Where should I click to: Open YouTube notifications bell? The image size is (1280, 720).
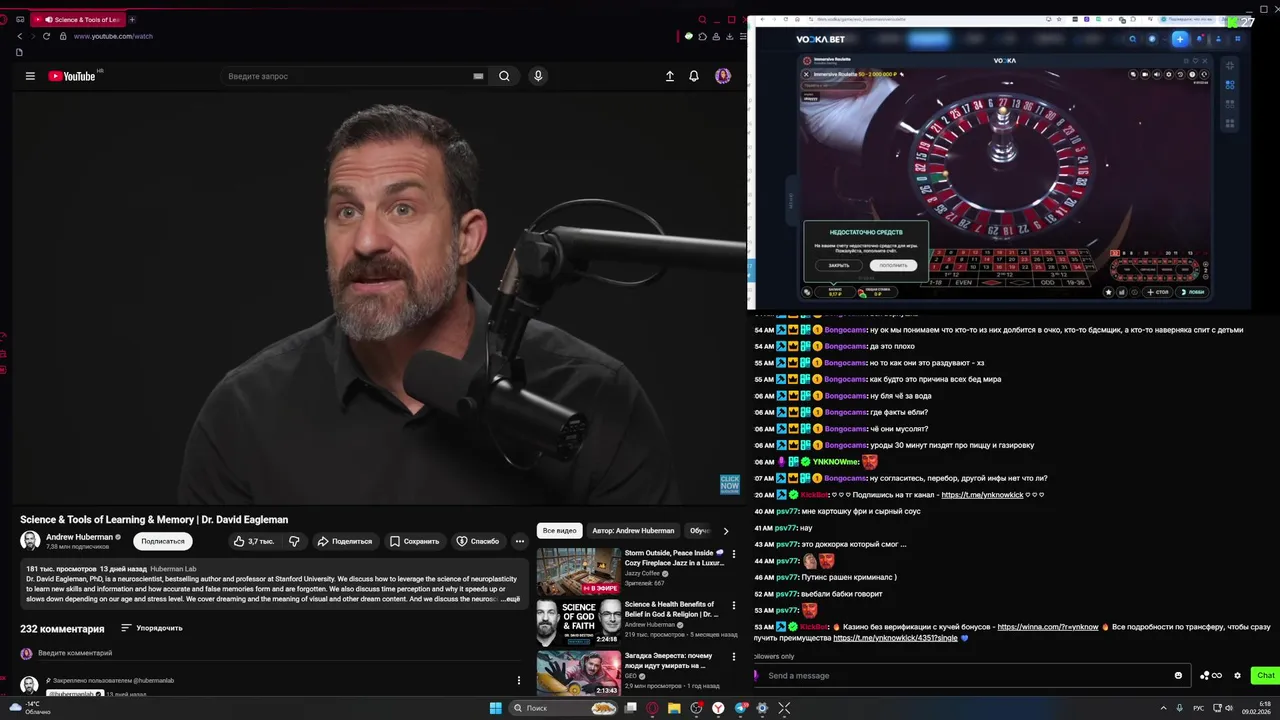pyautogui.click(x=694, y=76)
